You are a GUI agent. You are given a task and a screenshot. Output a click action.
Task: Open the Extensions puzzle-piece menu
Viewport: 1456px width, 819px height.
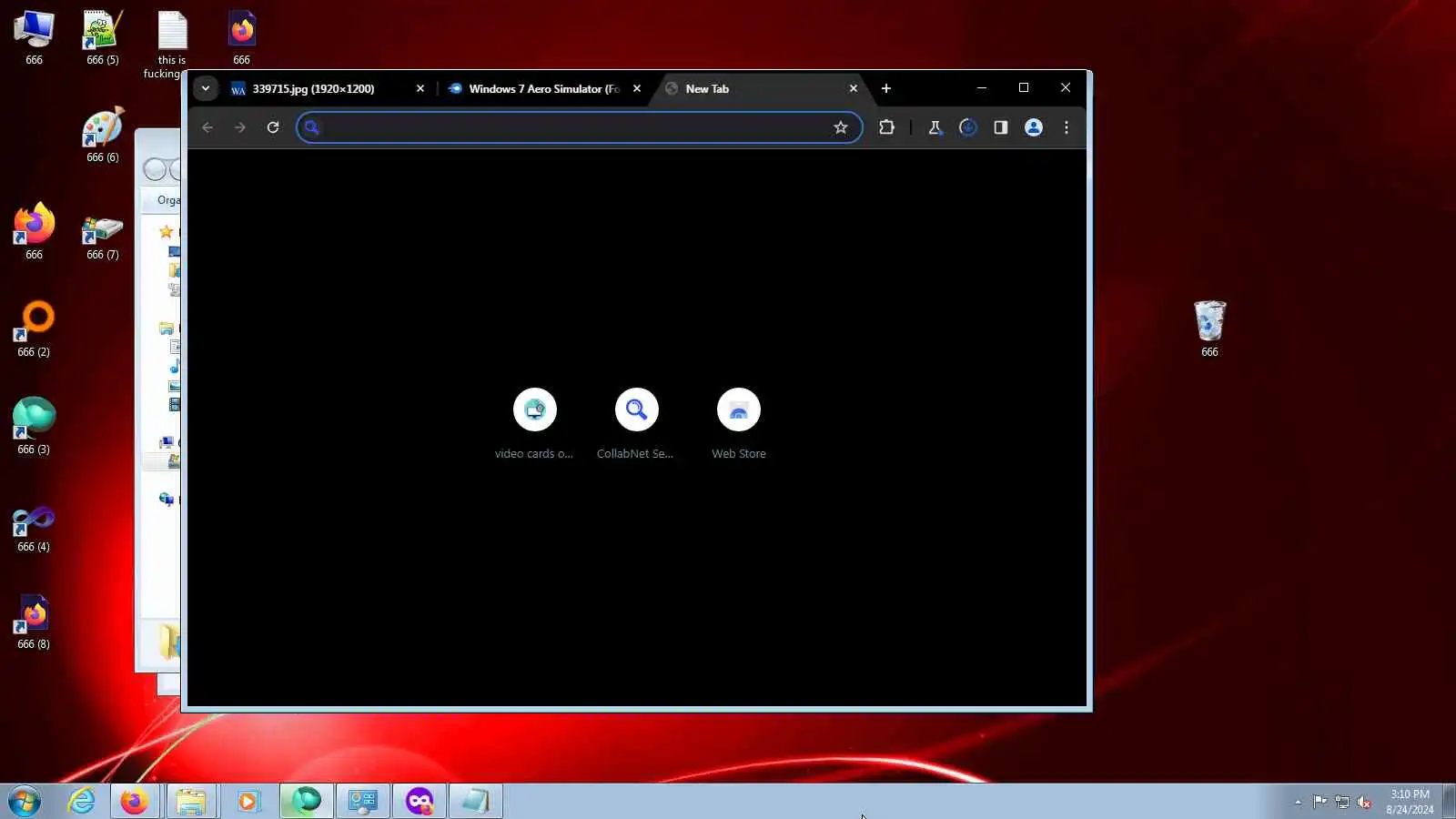pyautogui.click(x=886, y=127)
